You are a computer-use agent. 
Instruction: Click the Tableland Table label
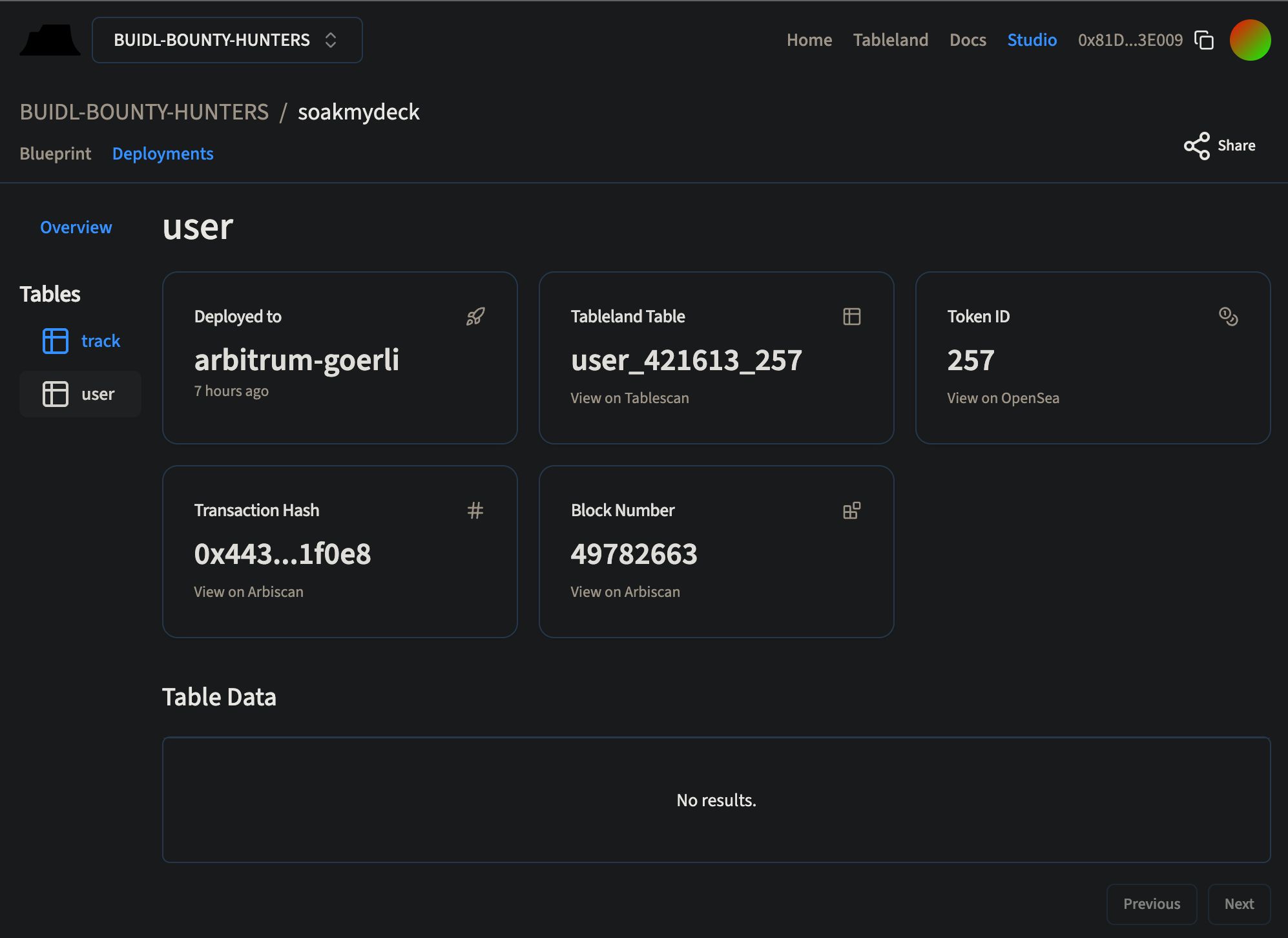click(x=628, y=317)
